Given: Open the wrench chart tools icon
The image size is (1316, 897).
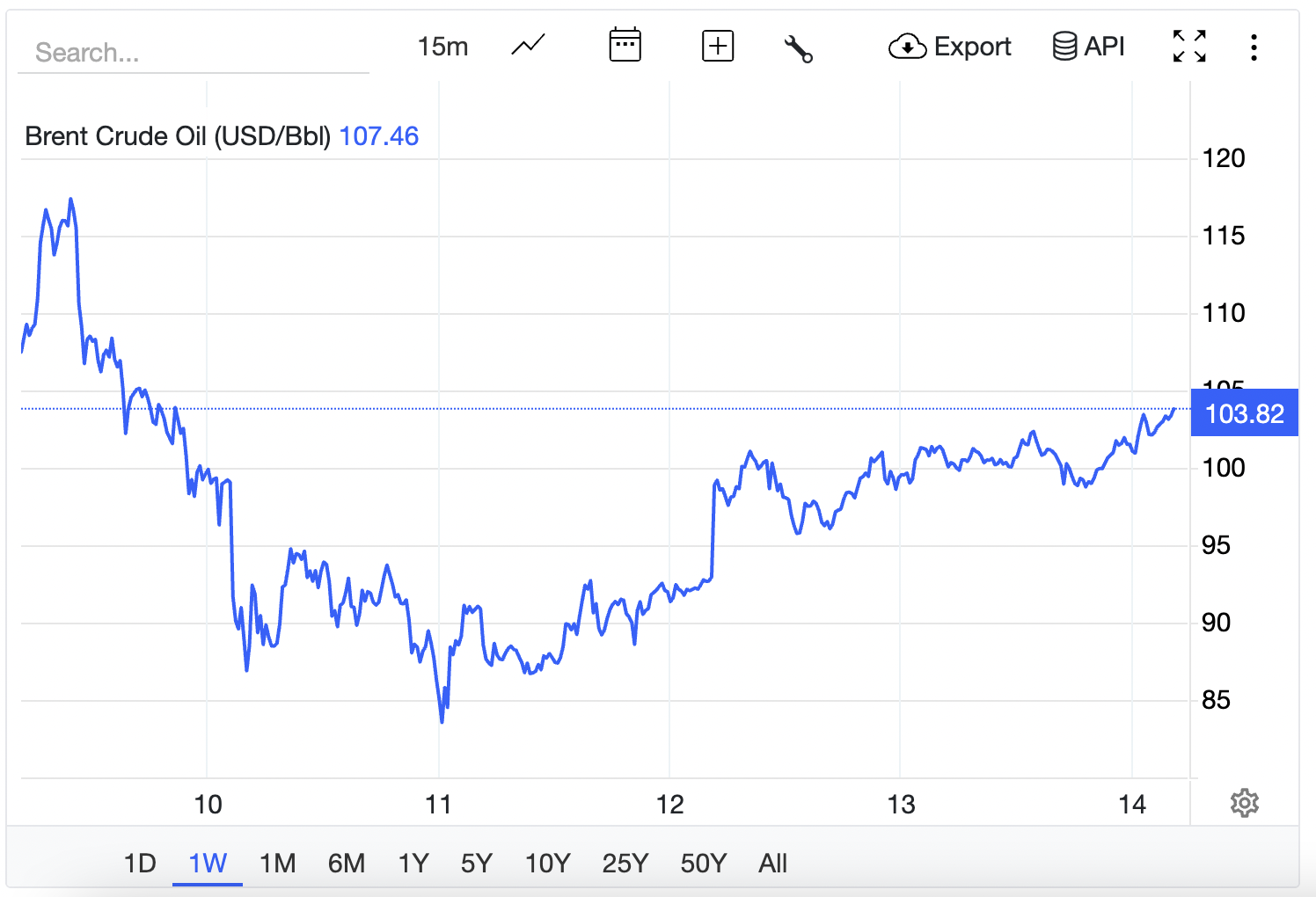Looking at the screenshot, I should [x=798, y=47].
